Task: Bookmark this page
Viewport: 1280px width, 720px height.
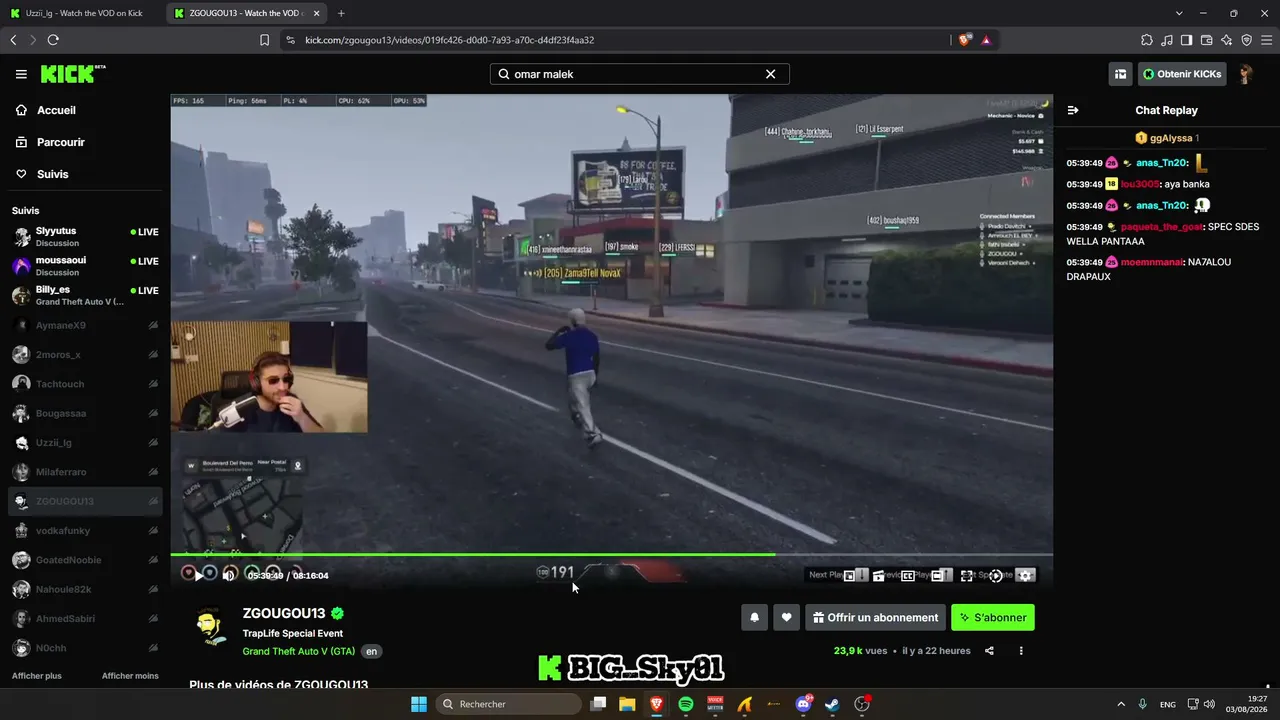Action: [264, 40]
